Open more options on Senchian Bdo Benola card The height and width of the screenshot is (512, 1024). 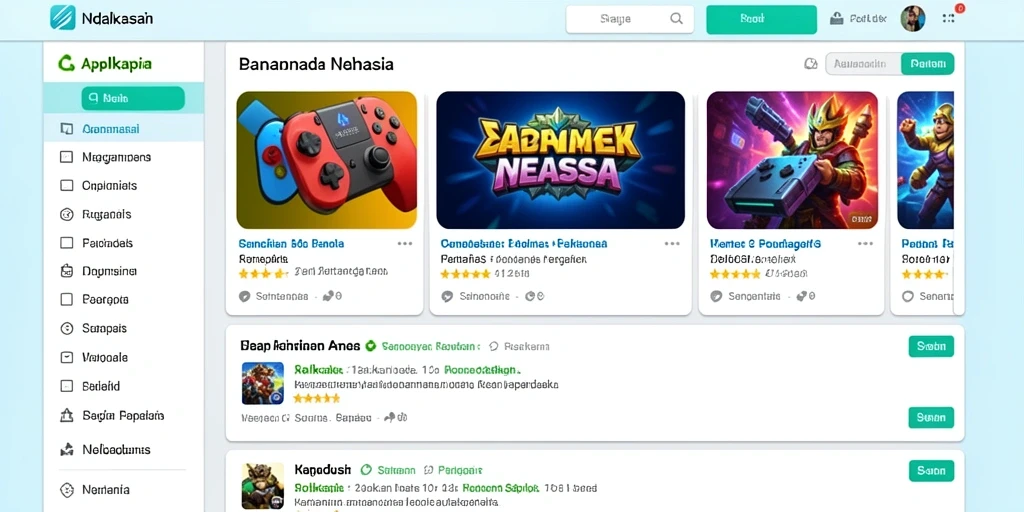(x=405, y=244)
